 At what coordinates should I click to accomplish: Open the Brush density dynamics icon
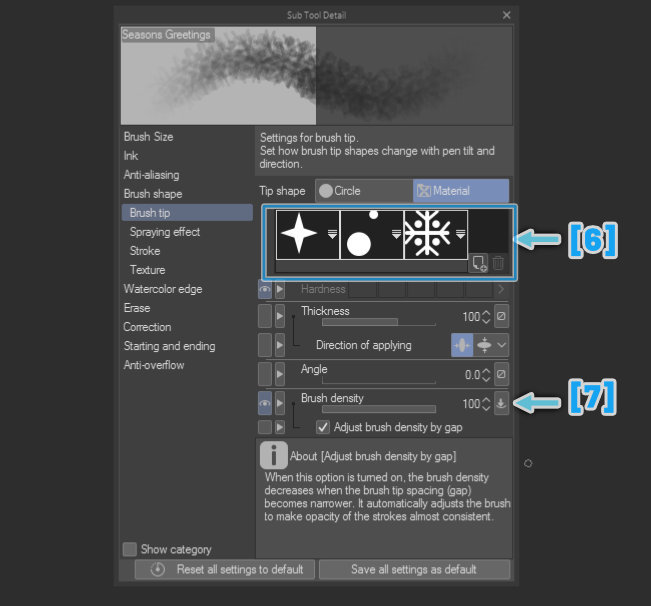pos(501,403)
